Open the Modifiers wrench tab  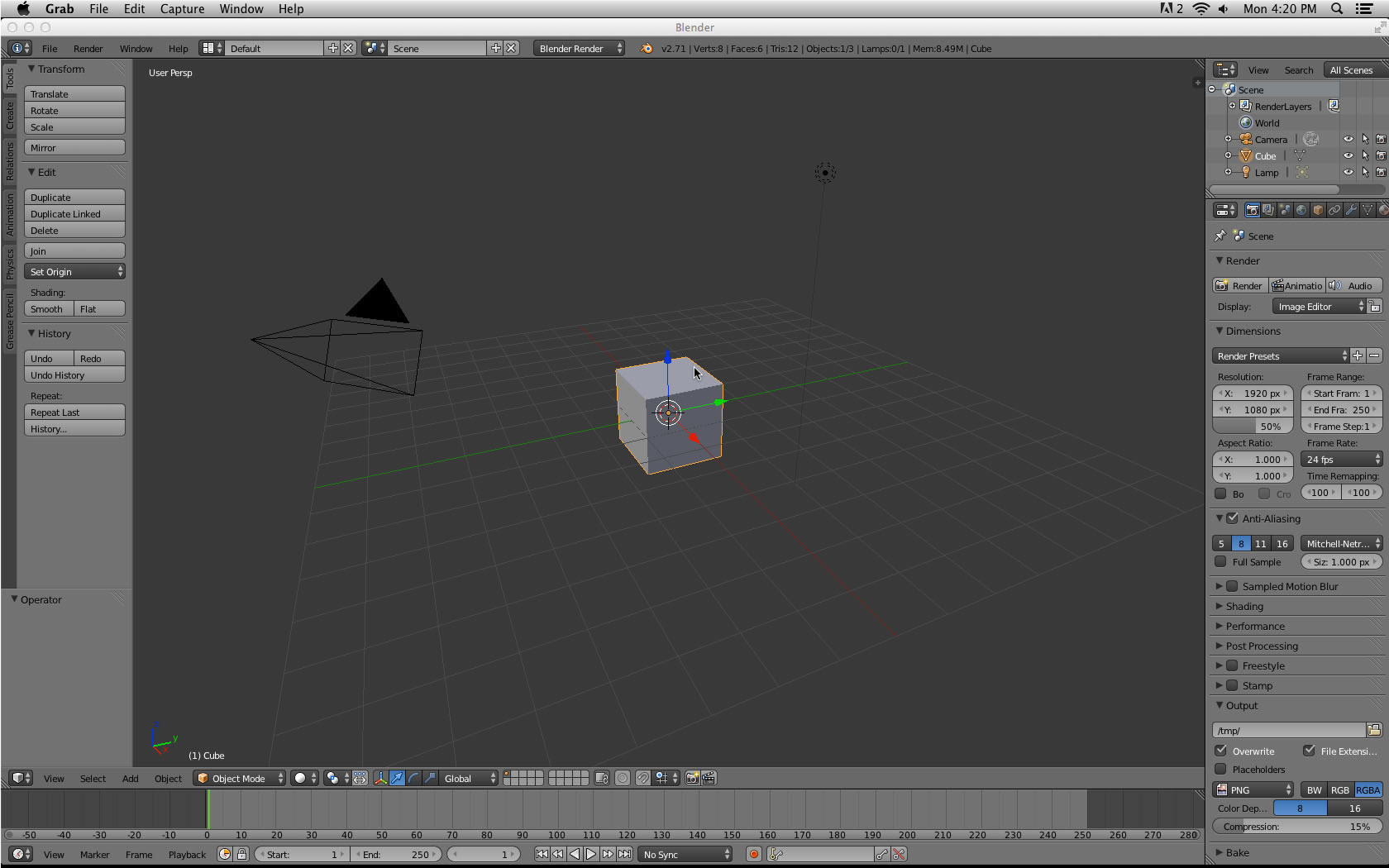click(1351, 210)
